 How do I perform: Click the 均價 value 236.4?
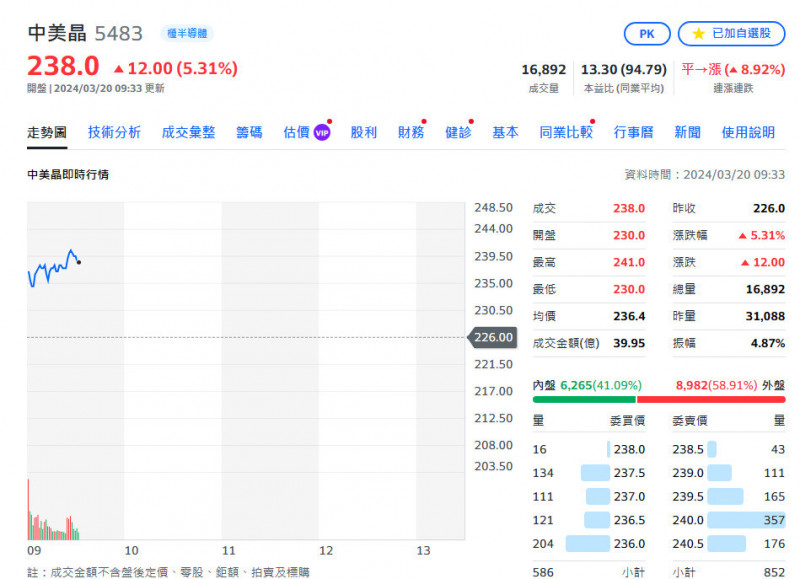pos(629,316)
